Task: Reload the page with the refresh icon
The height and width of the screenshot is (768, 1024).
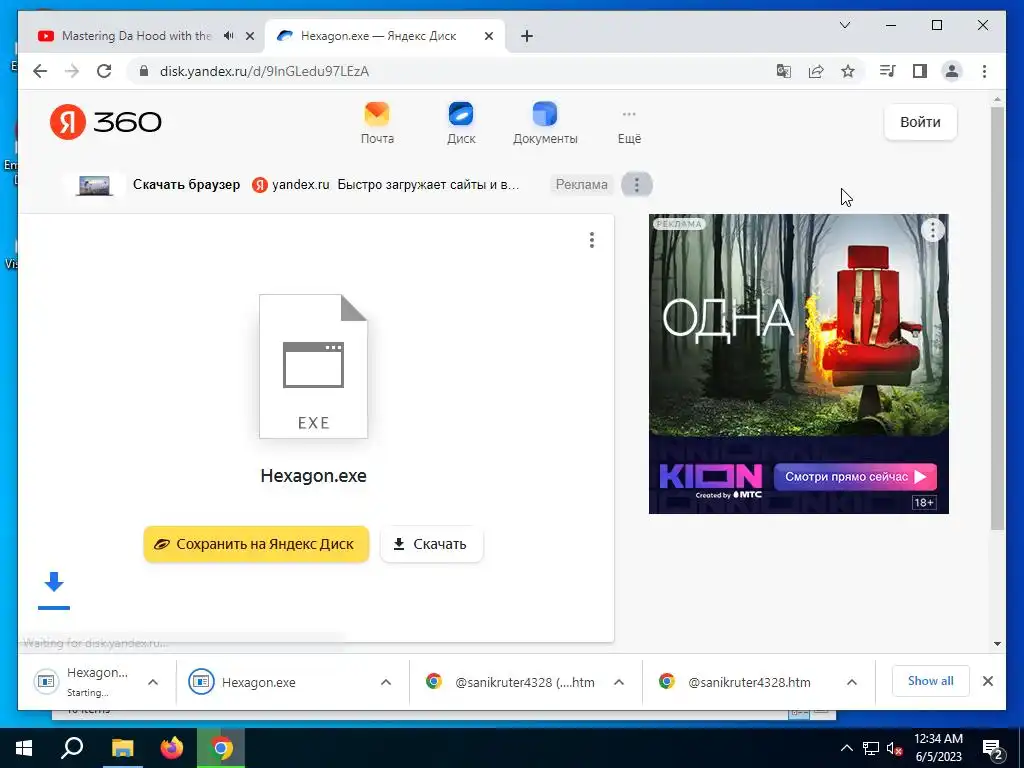Action: 104,71
